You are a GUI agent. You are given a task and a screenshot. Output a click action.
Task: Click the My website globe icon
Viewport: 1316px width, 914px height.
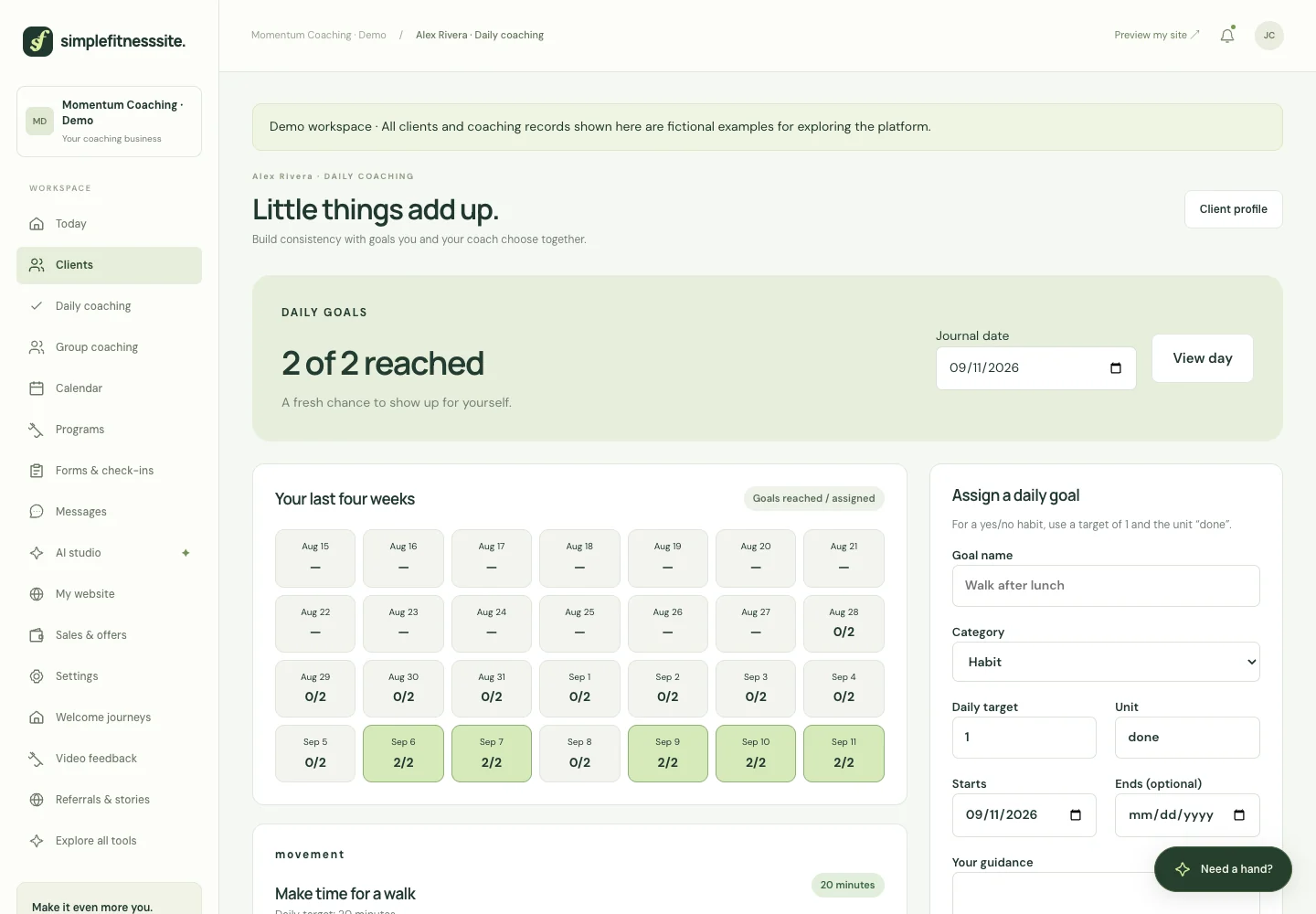37,594
